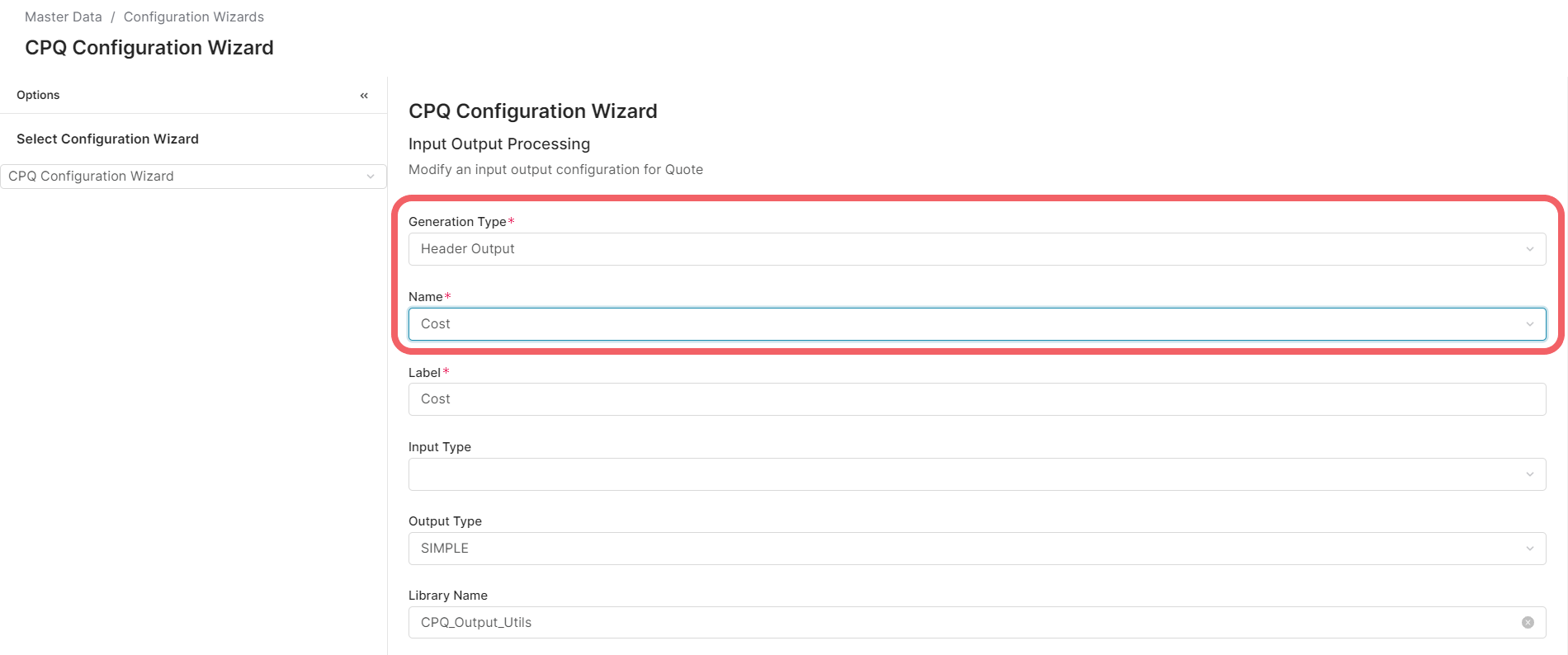Click the Input Type chevron arrow
The width and height of the screenshot is (1568, 655).
pyautogui.click(x=1529, y=474)
